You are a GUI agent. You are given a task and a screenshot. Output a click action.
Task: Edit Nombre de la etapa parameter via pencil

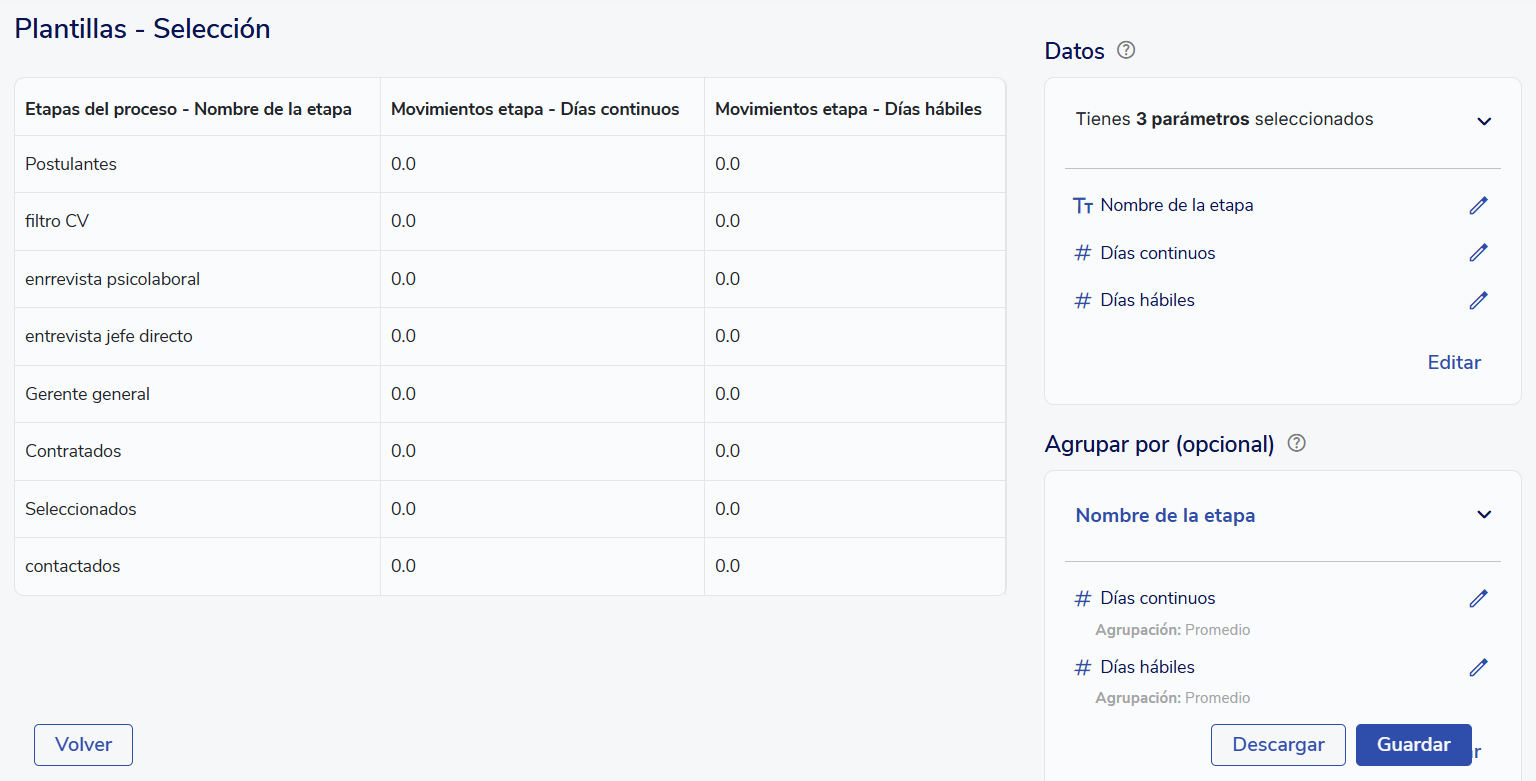[x=1478, y=205]
